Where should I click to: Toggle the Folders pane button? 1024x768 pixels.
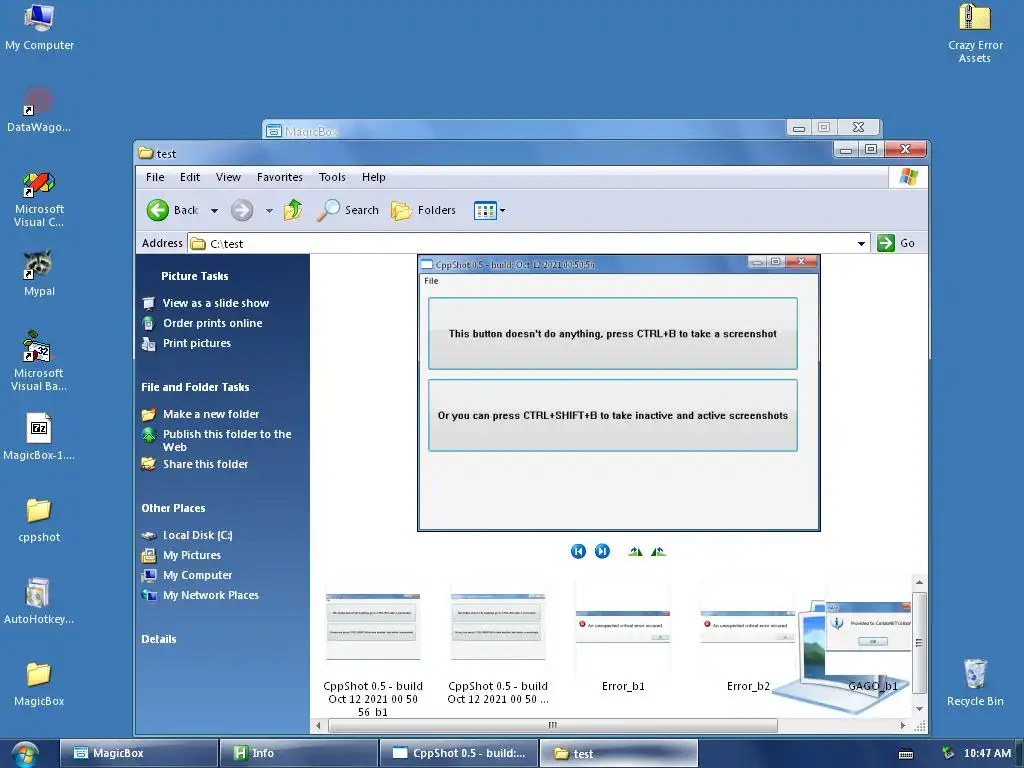(x=423, y=210)
